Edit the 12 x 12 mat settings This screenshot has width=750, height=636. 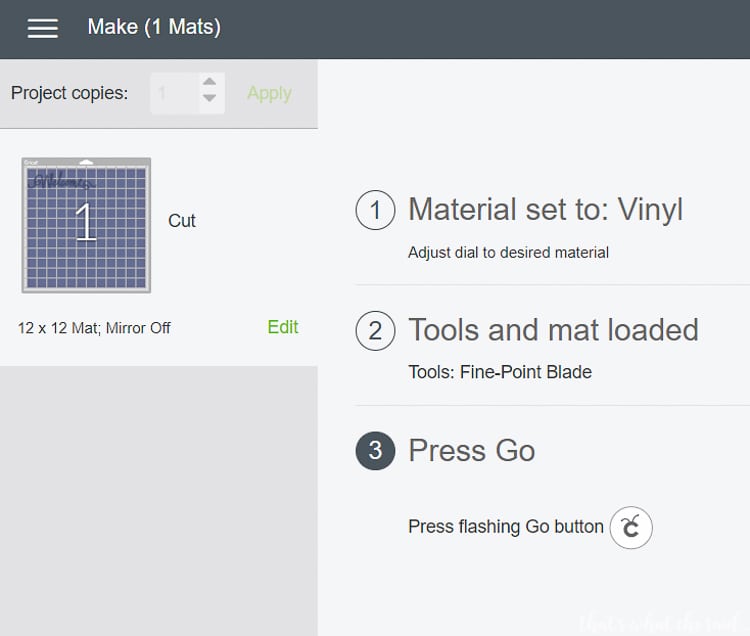pyautogui.click(x=283, y=327)
